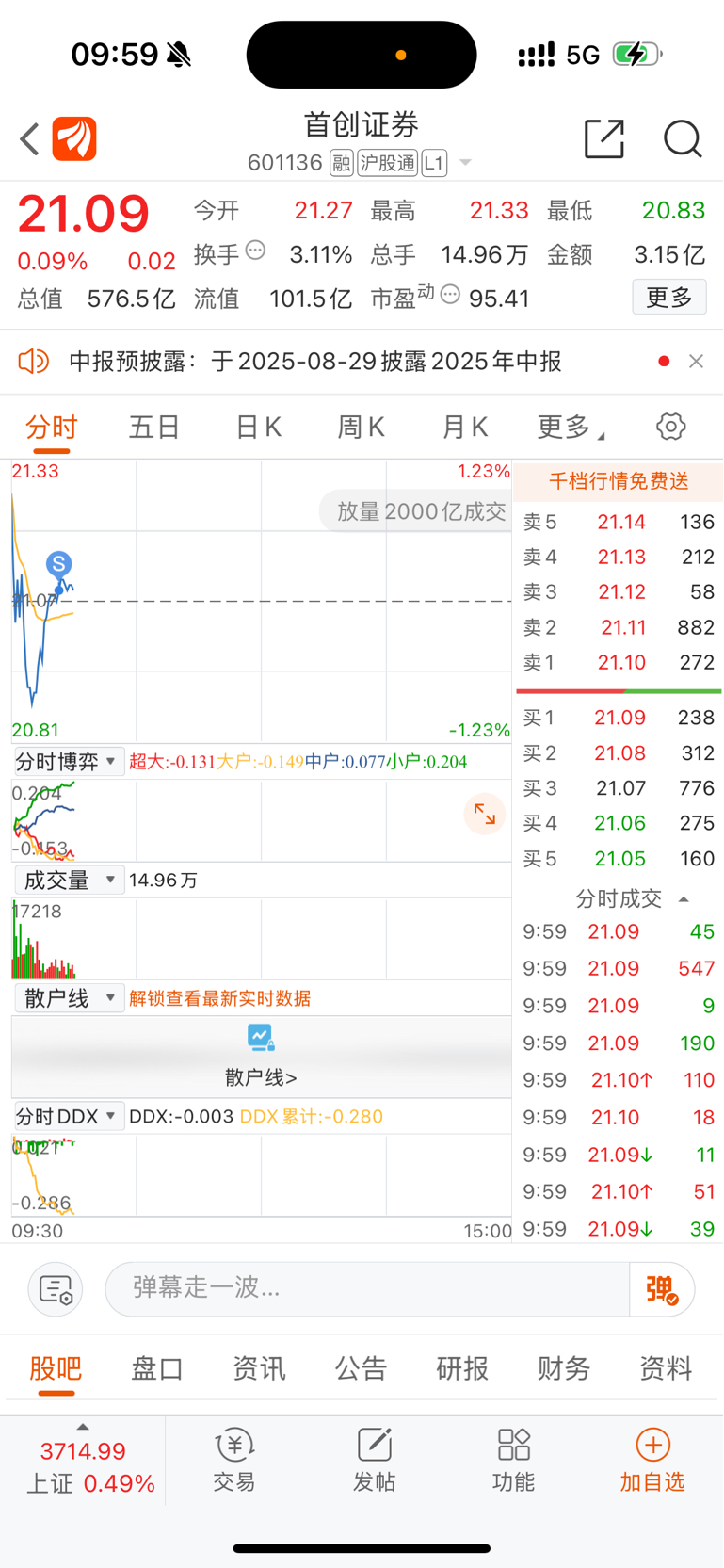Focus the 弹幕走一波 input field
This screenshot has height=1568, width=724.
367,1288
